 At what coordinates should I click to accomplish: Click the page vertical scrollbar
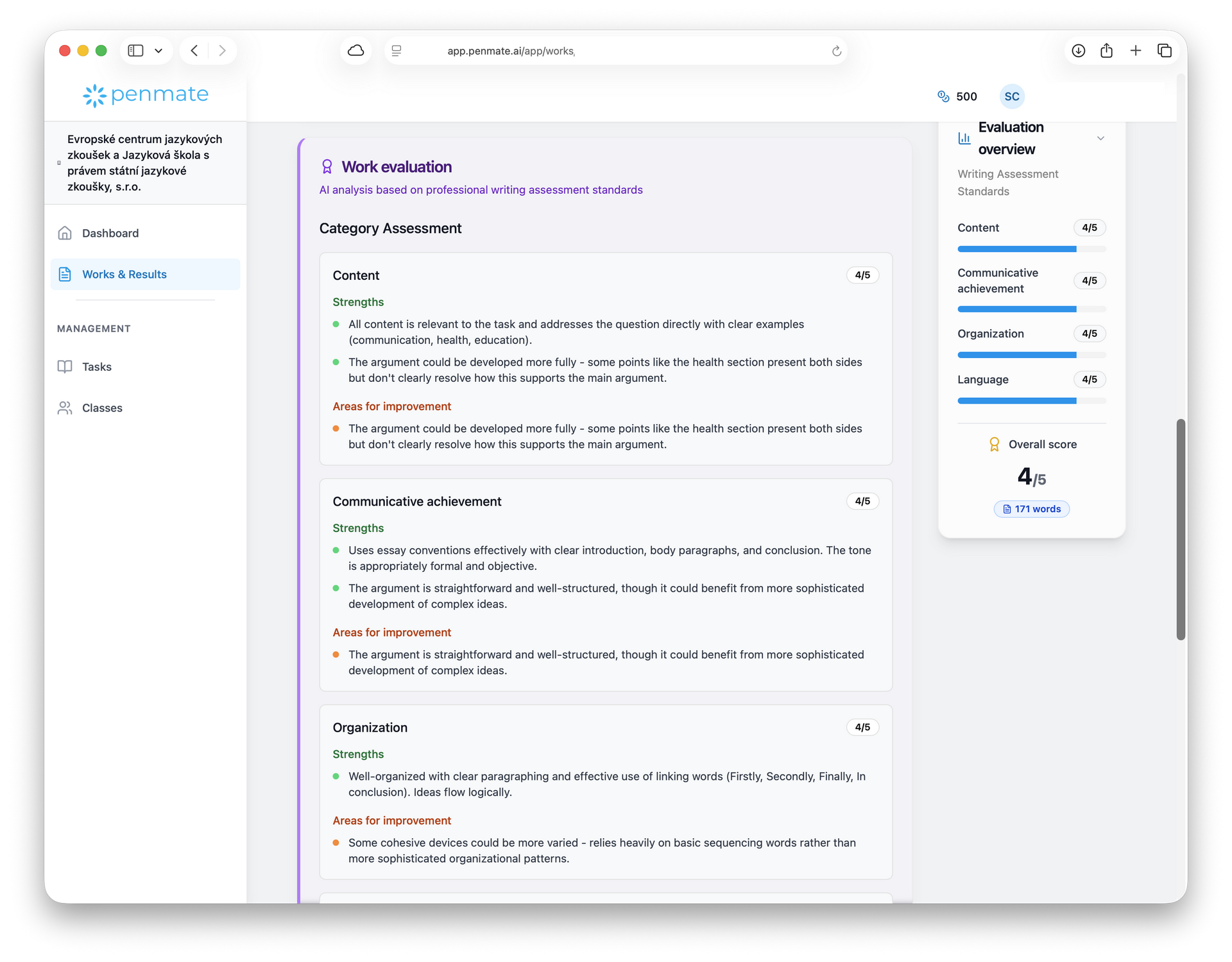(1180, 529)
